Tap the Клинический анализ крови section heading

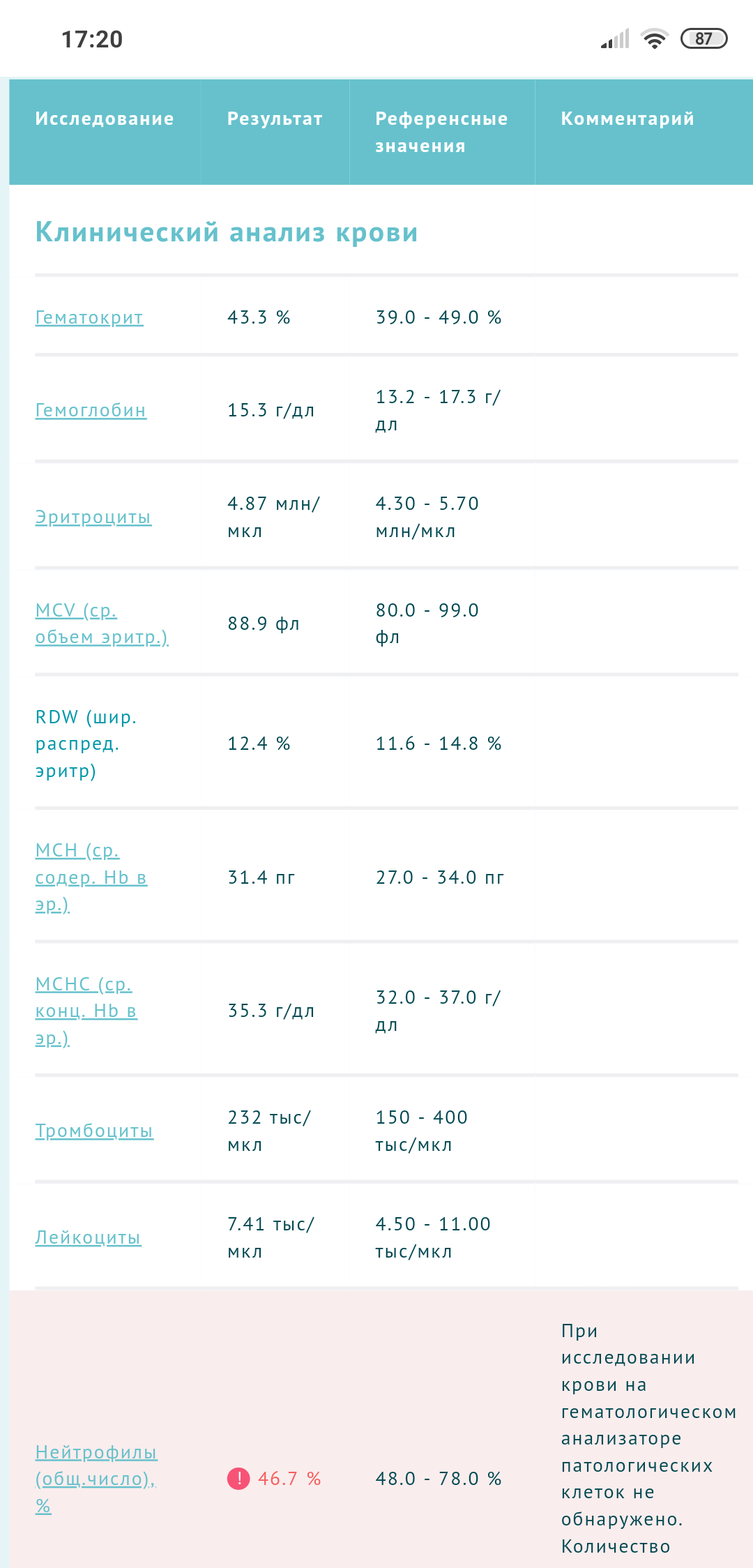227,232
